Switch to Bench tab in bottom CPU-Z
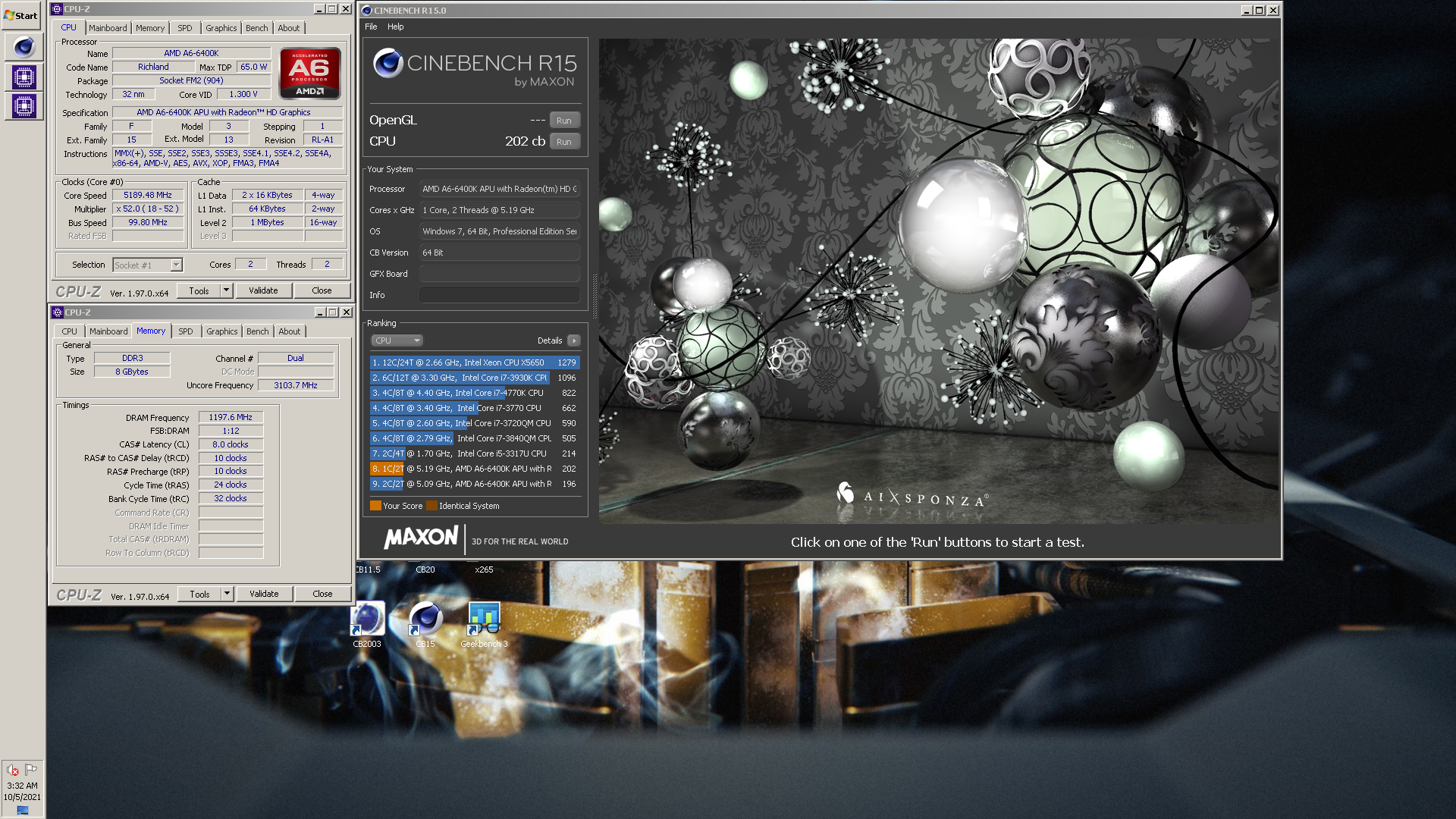The image size is (1456, 819). point(258,331)
